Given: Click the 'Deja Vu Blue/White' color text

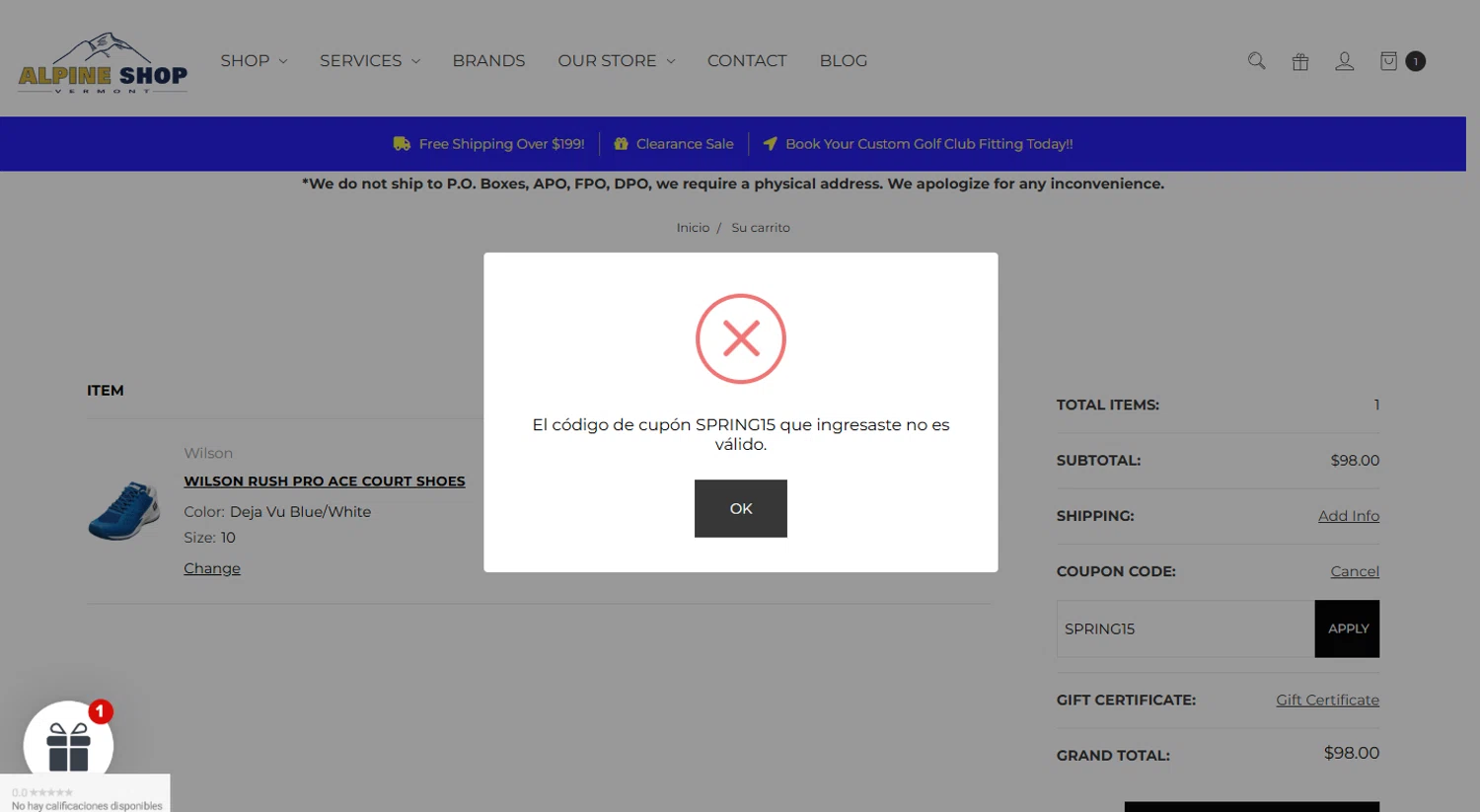Looking at the screenshot, I should point(300,512).
